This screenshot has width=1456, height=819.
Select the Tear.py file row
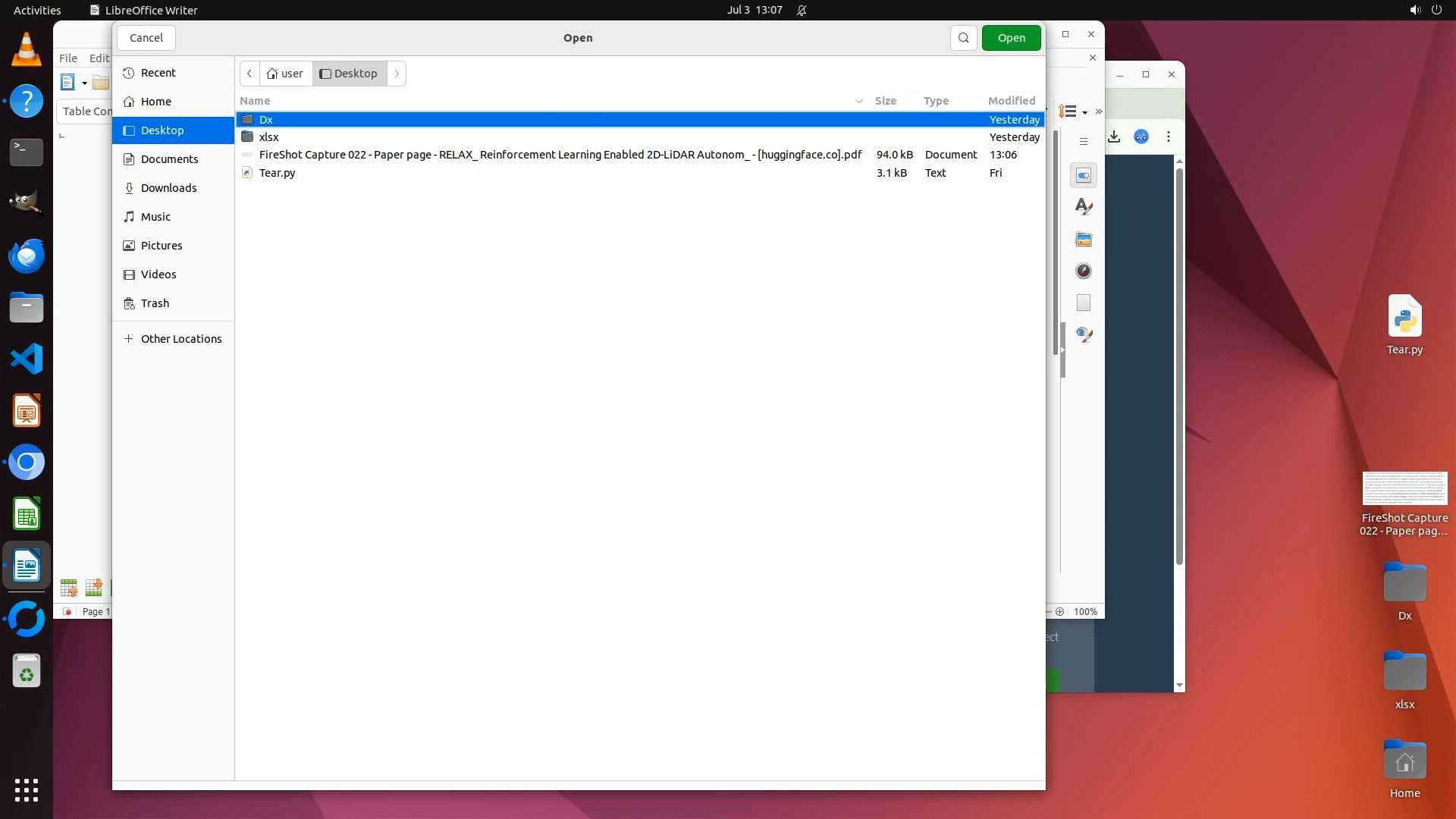pyautogui.click(x=278, y=173)
